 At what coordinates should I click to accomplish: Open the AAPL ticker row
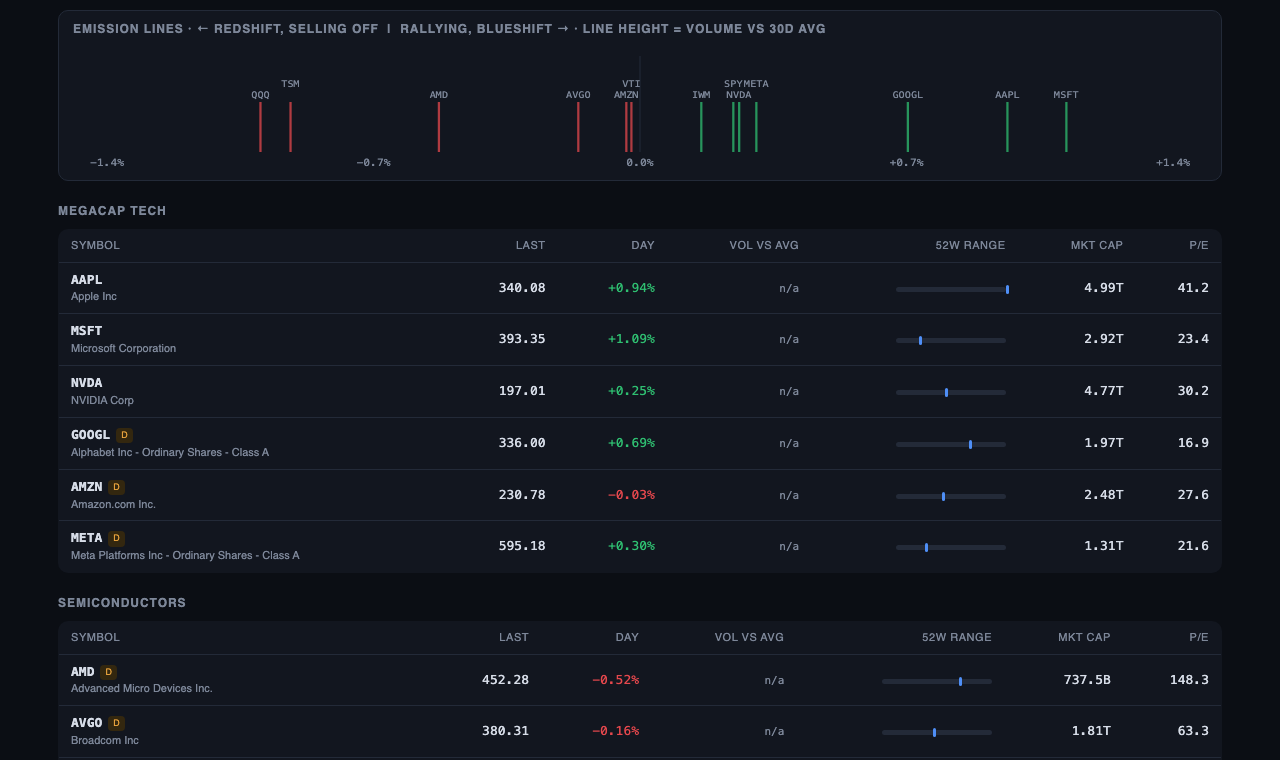[640, 288]
